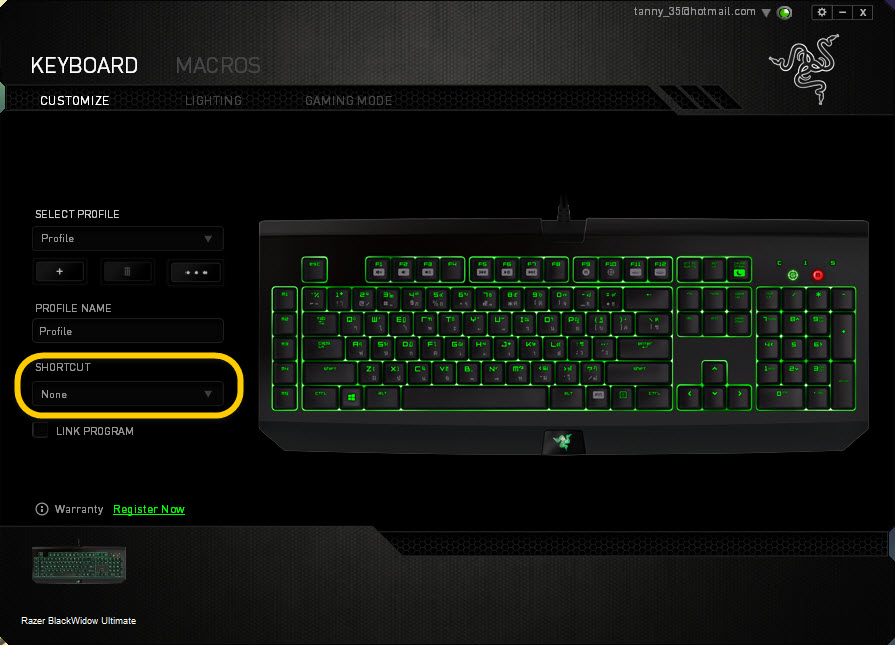895x645 pixels.
Task: Open the profile options ellipsis button
Action: 196,272
